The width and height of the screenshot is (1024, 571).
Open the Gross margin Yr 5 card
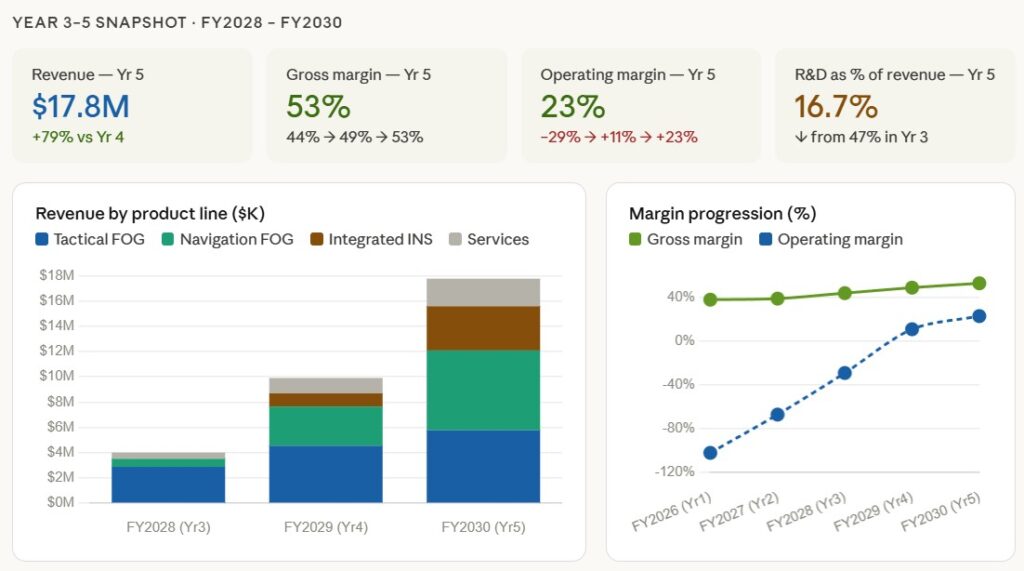386,105
